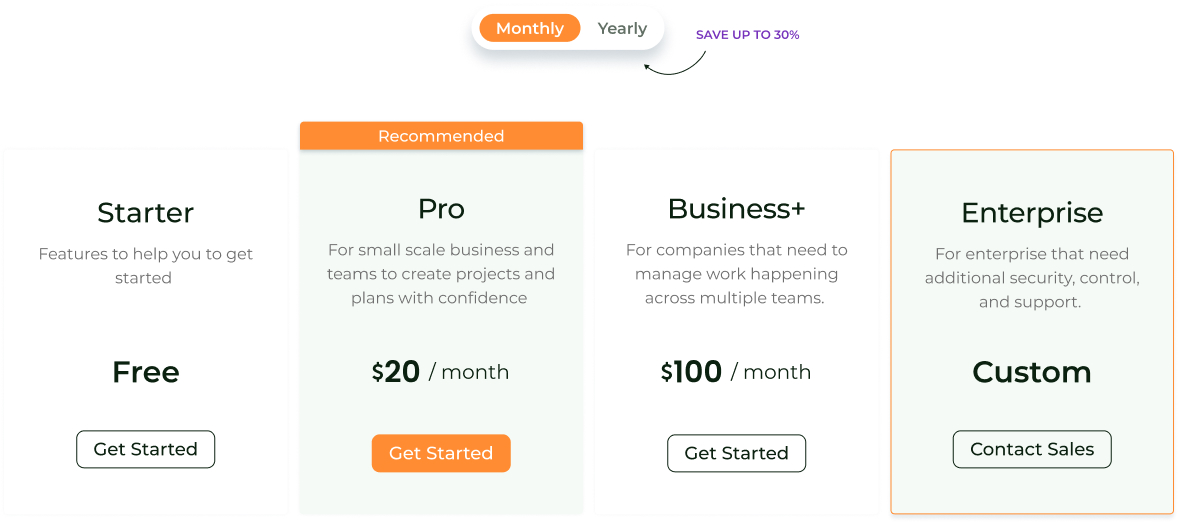Viewport: 1178px width, 523px height.
Task: Select the Enterprise plan heading
Action: click(1032, 213)
